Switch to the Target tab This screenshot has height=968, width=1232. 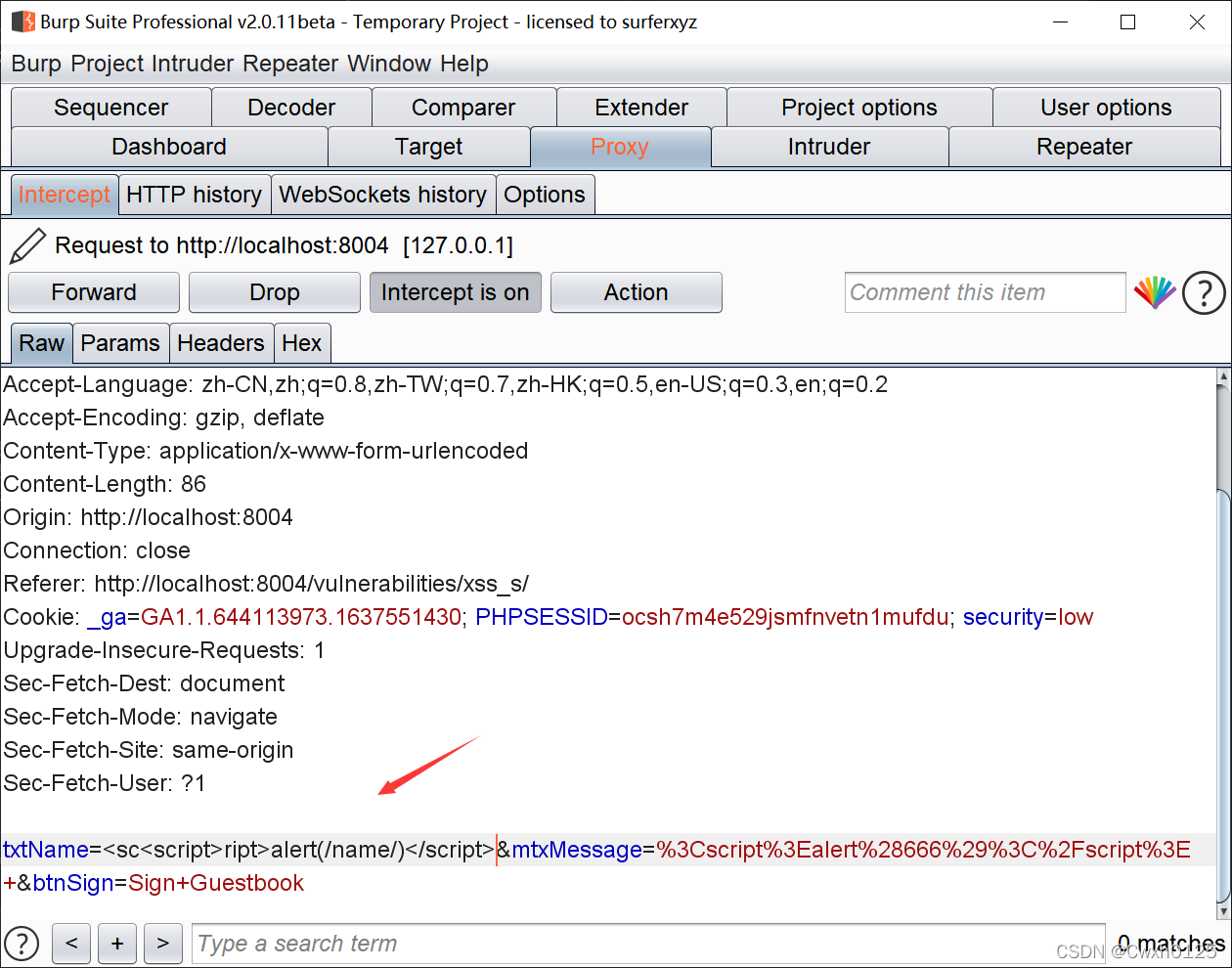429,147
